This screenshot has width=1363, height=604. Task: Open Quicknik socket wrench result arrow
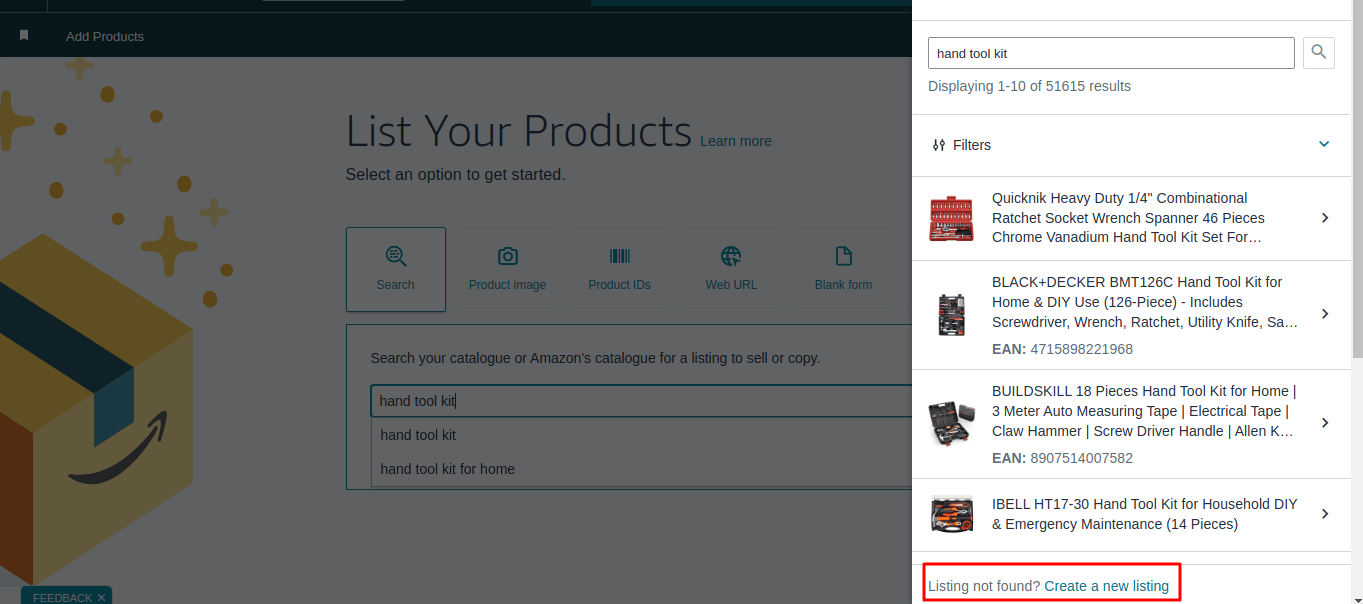coord(1325,218)
